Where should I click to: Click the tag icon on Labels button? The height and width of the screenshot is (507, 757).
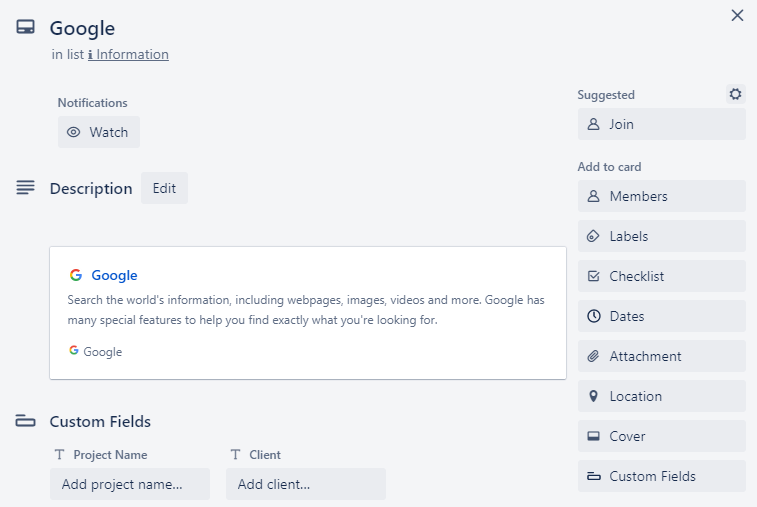click(593, 236)
